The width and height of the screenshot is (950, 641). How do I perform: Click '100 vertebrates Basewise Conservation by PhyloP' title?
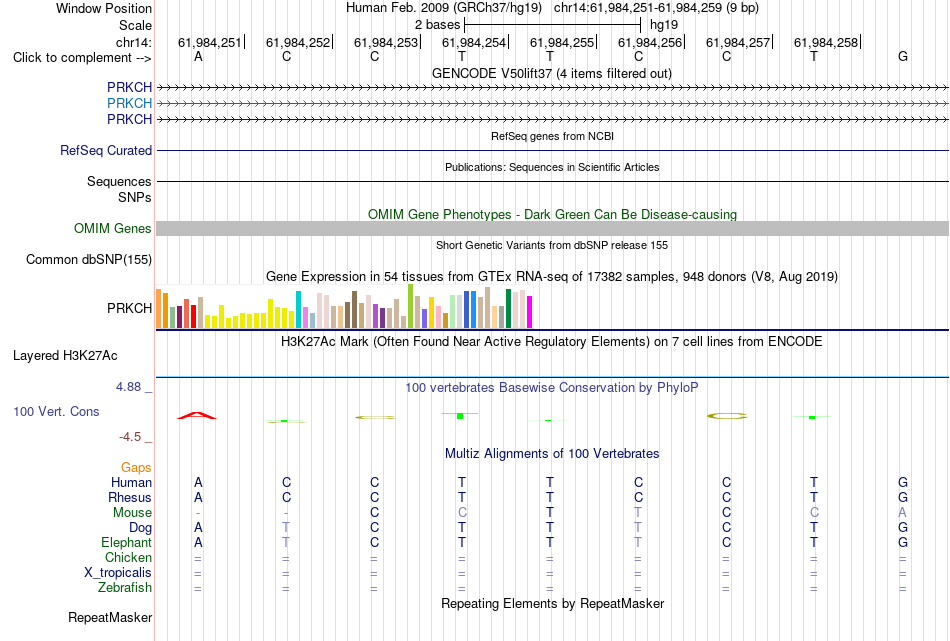(551, 388)
